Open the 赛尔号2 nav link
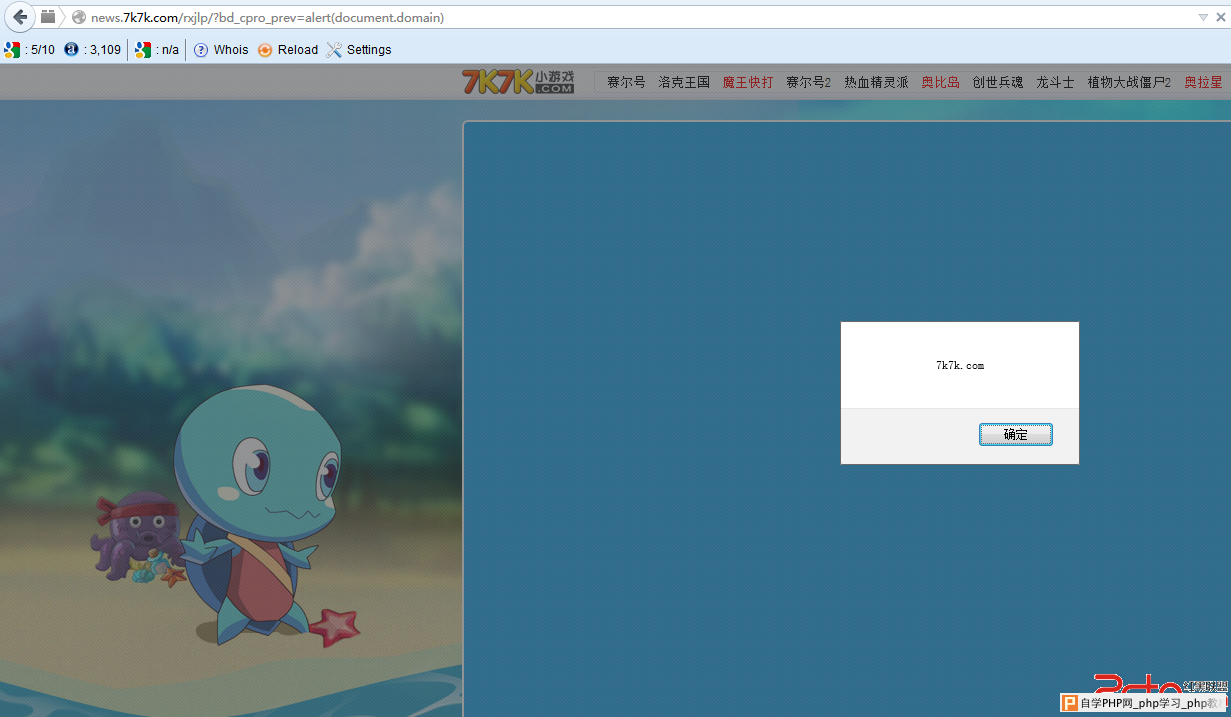This screenshot has width=1231, height=717. click(x=808, y=82)
